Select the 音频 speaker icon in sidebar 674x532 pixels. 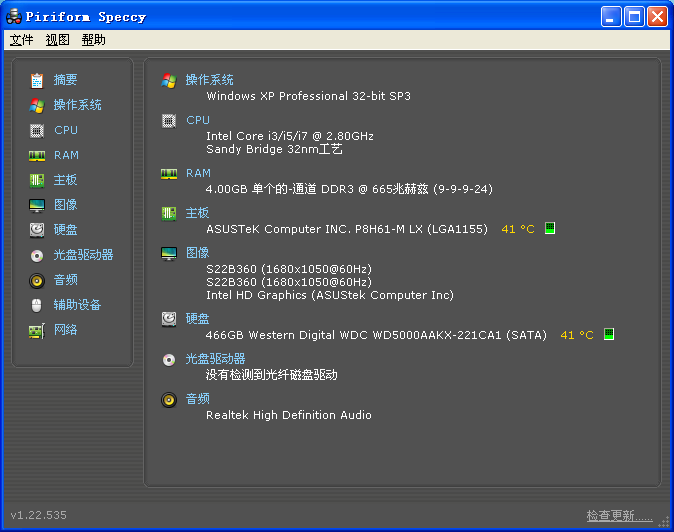click(37, 280)
